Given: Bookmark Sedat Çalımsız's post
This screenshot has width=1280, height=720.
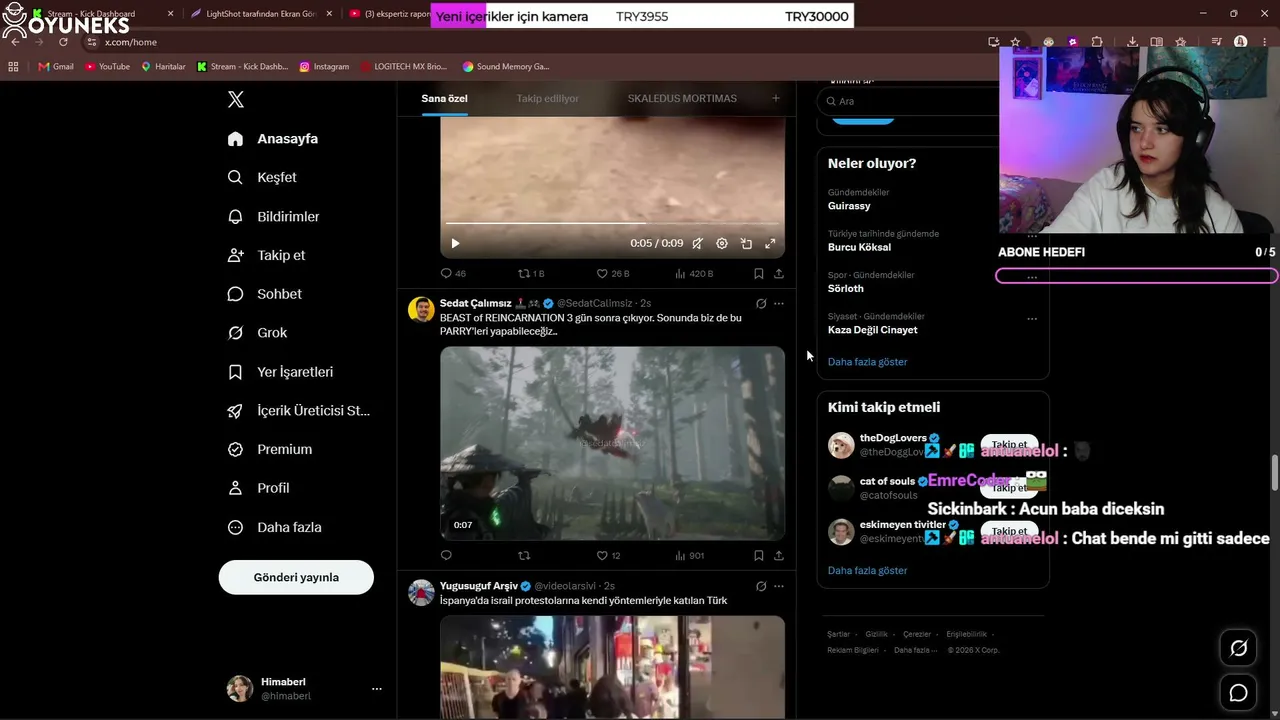Looking at the screenshot, I should point(759,555).
